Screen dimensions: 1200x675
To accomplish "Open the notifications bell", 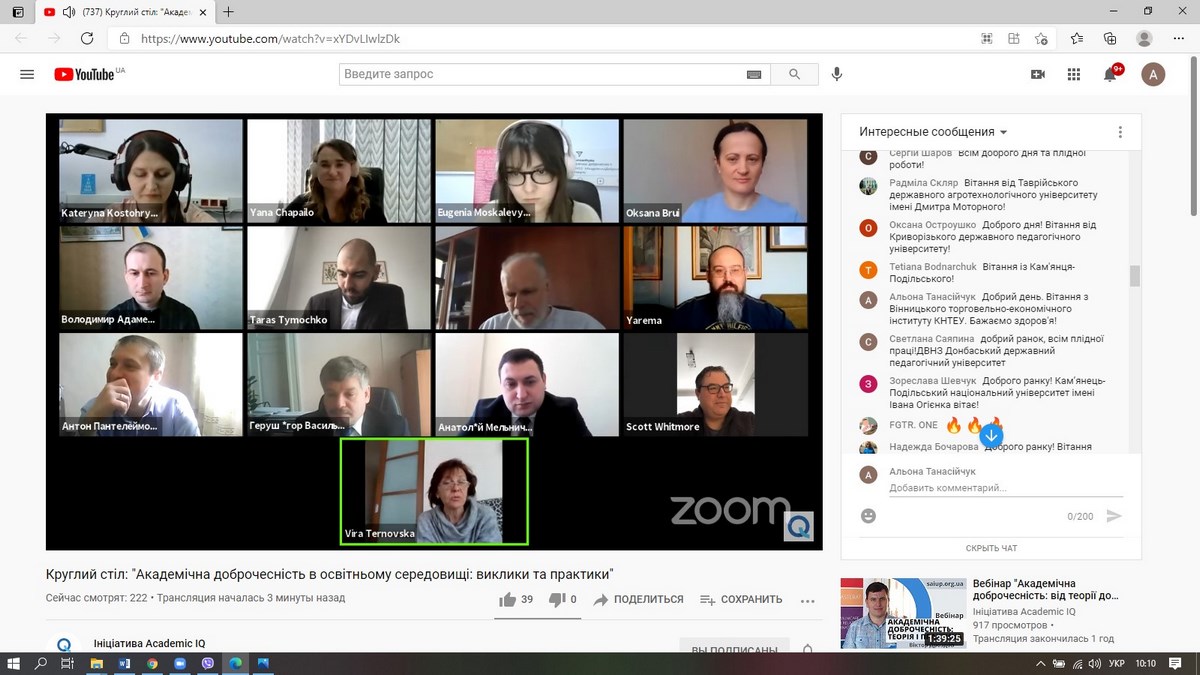I will click(x=1110, y=75).
